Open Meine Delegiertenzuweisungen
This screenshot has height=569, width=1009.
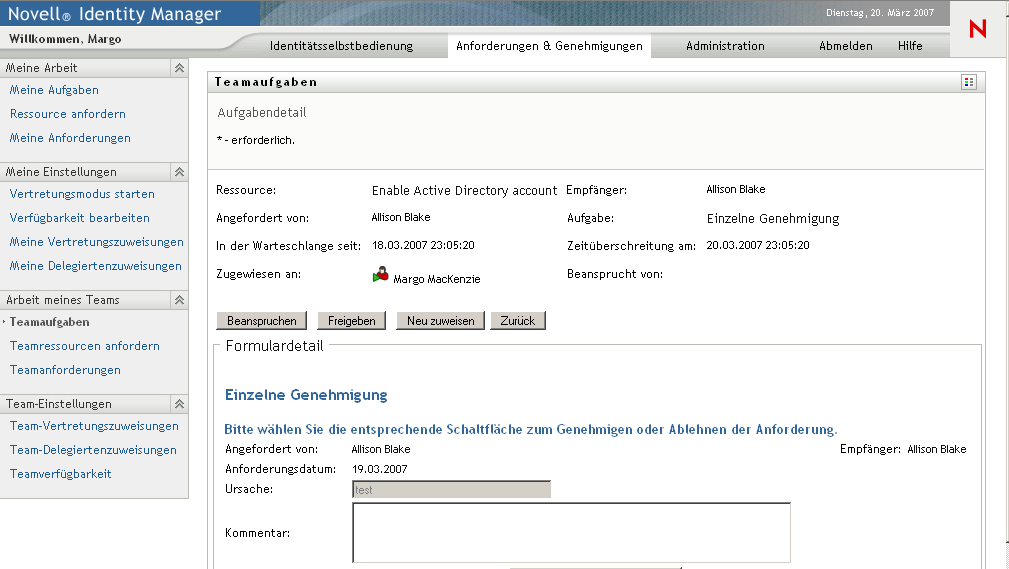95,266
